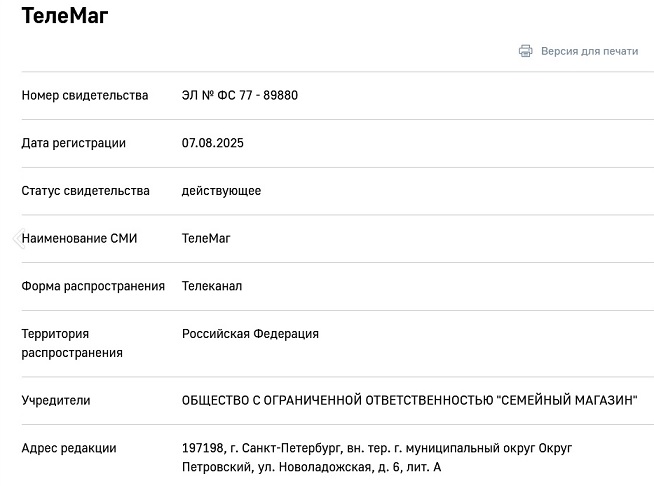Click the faint left arrow at page edge
Viewport: 654px width, 486px height.
19,239
